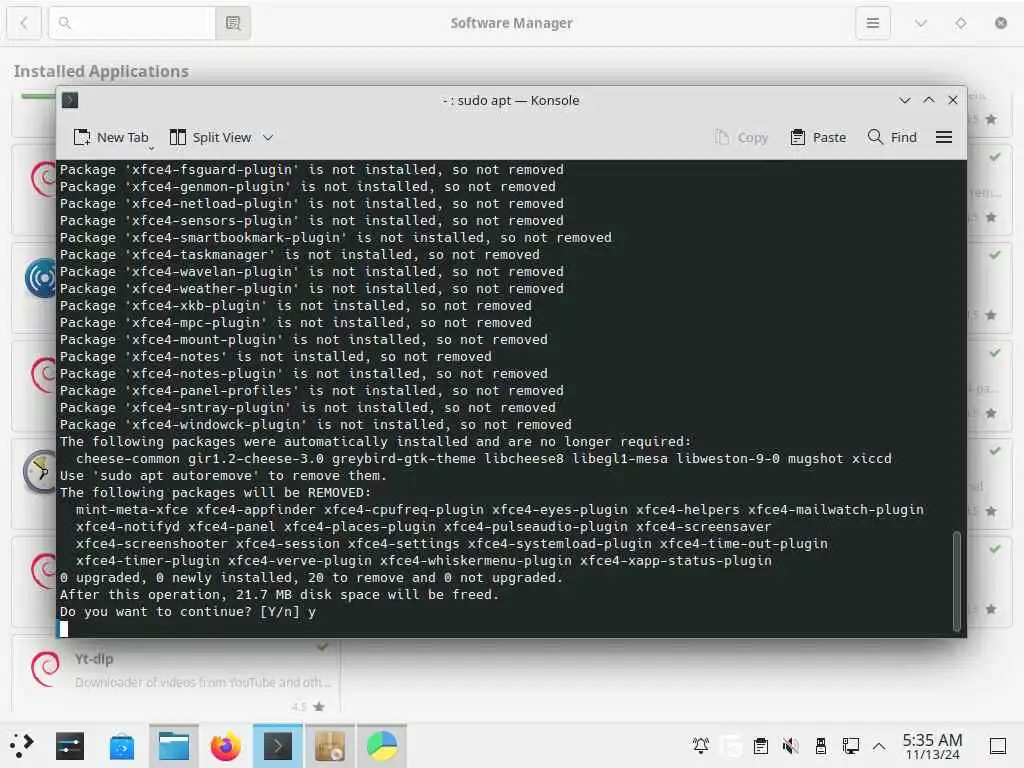Image resolution: width=1024 pixels, height=768 pixels.
Task: Minimize the Konsole window via down chevron
Action: (x=904, y=100)
